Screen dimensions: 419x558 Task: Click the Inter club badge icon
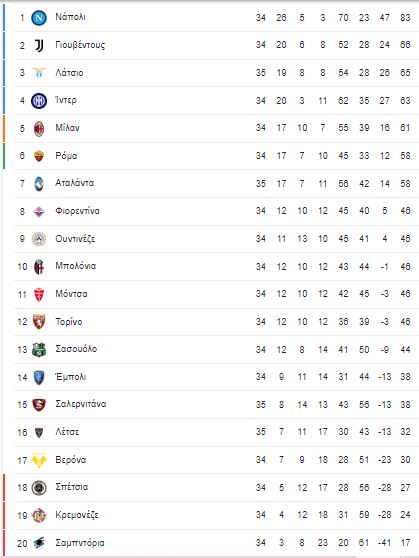coord(39,101)
